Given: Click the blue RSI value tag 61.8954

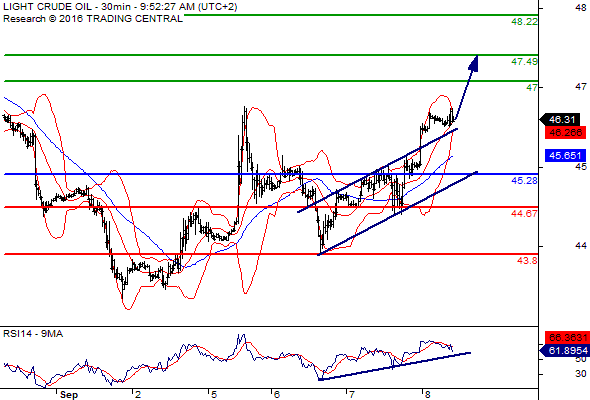Looking at the screenshot, I should click(564, 351).
